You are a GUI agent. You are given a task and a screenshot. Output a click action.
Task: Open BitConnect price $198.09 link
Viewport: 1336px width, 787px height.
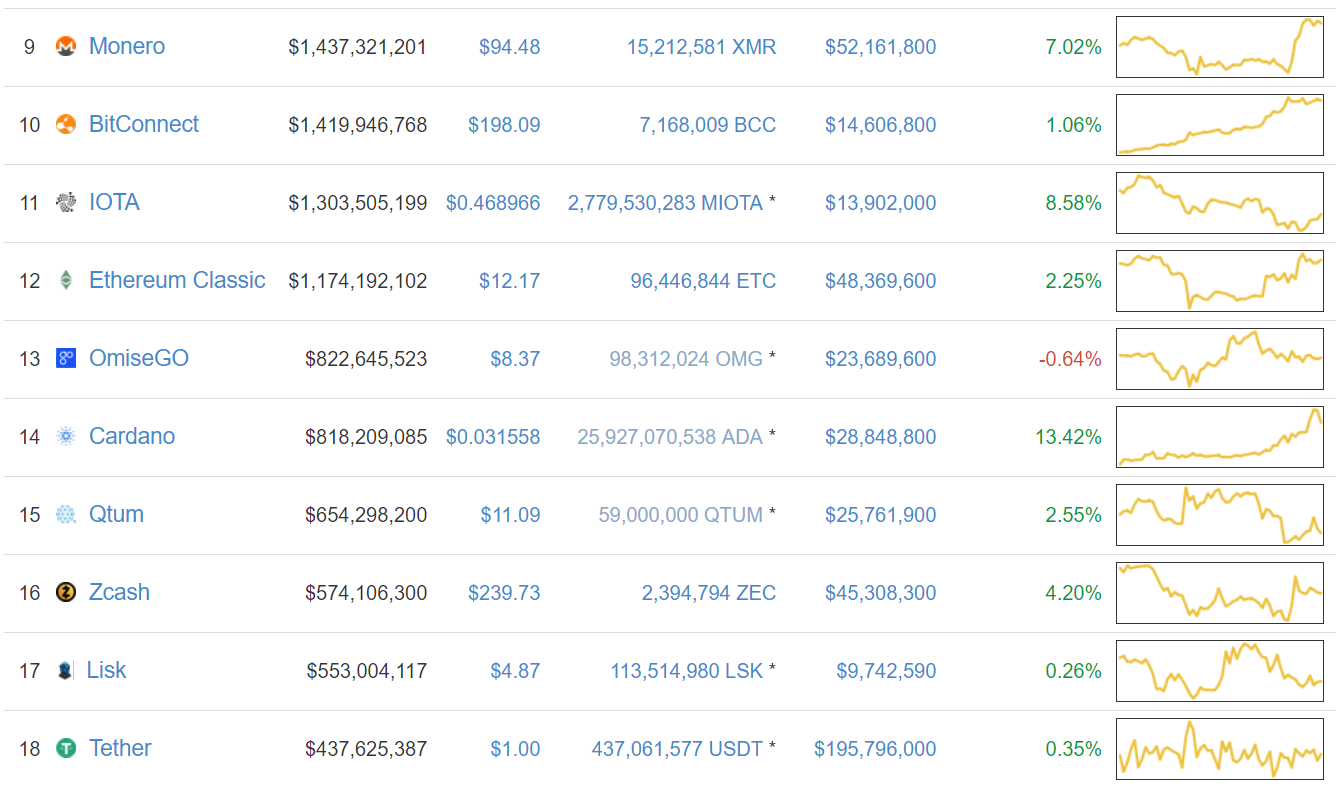504,125
